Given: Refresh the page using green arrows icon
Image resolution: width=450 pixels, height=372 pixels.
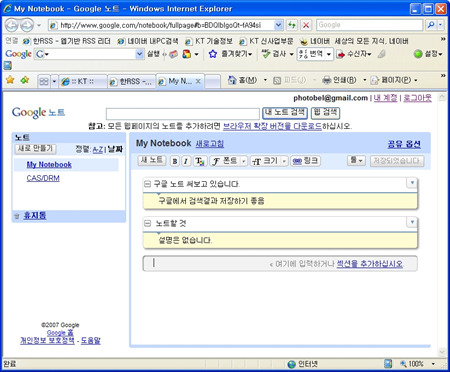Looking at the screenshot, I should click(x=292, y=25).
